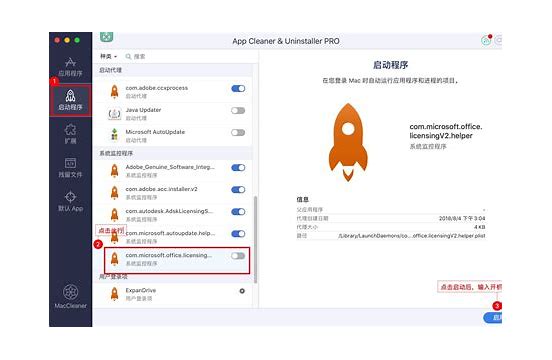Viewport: 552px width, 360px height.
Task: Disable the com.adobe.ccxprocess launch agent
Action: pos(238,88)
